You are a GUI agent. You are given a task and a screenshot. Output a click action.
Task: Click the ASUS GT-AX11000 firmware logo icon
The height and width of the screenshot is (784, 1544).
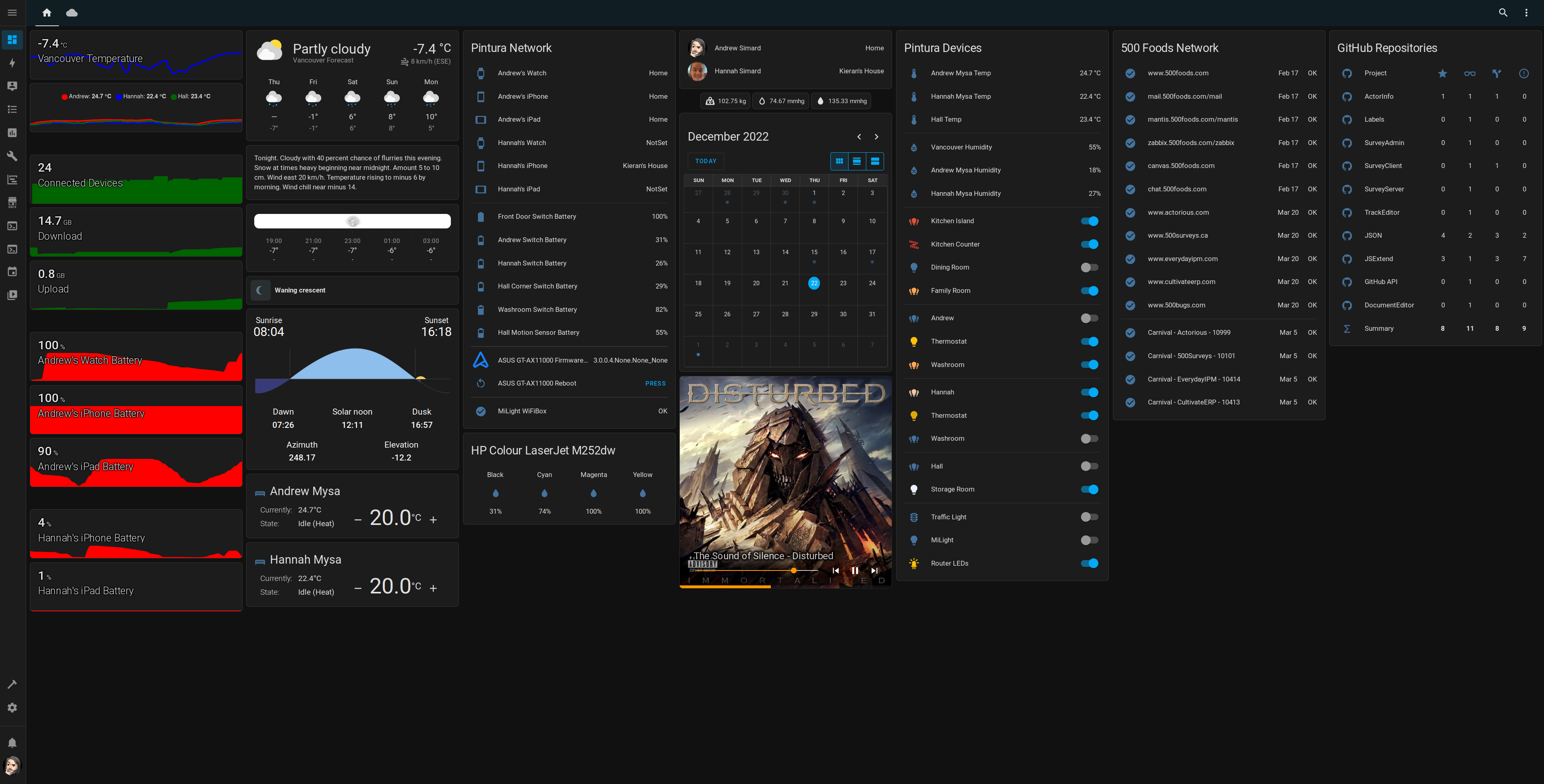pos(481,360)
